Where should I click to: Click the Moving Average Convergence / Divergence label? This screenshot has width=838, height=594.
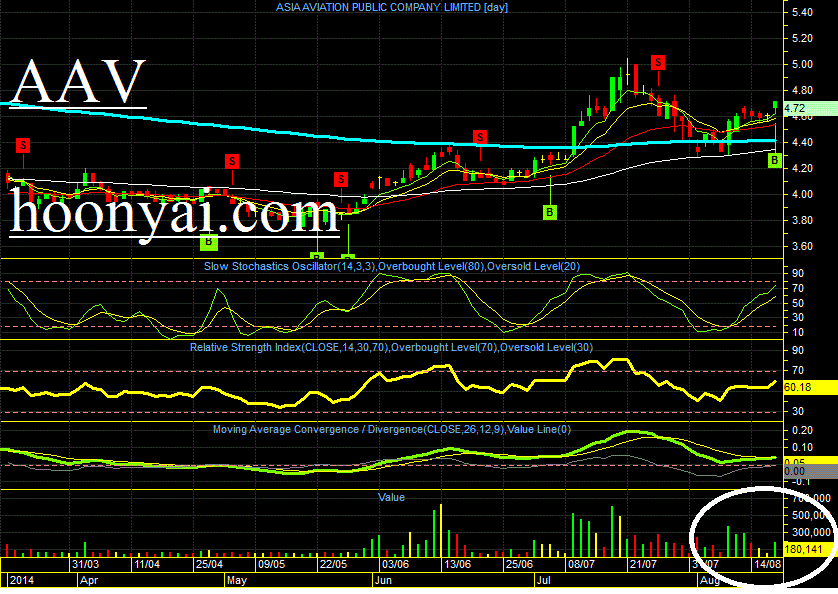[x=392, y=429]
